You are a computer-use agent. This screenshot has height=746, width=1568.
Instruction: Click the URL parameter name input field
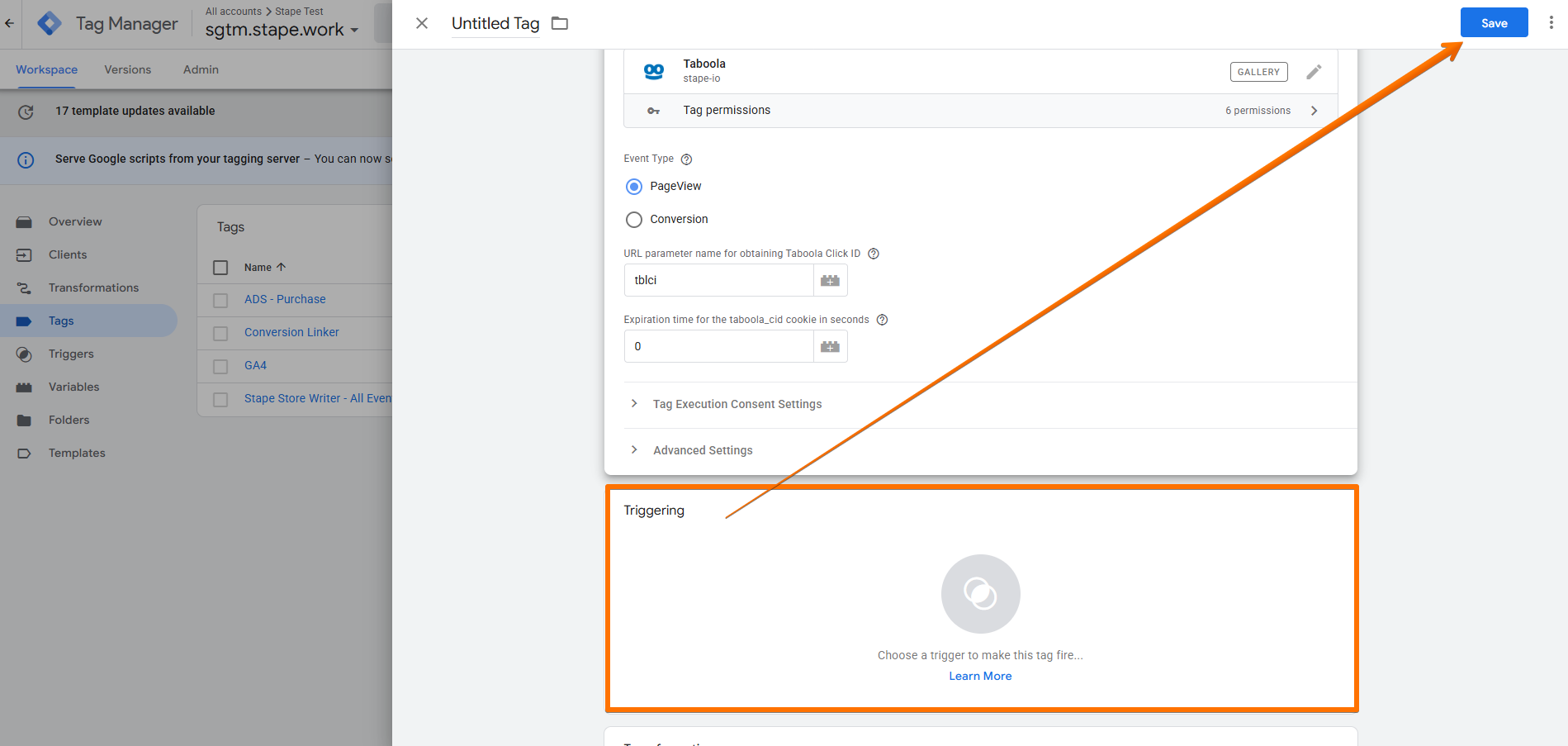[719, 281]
